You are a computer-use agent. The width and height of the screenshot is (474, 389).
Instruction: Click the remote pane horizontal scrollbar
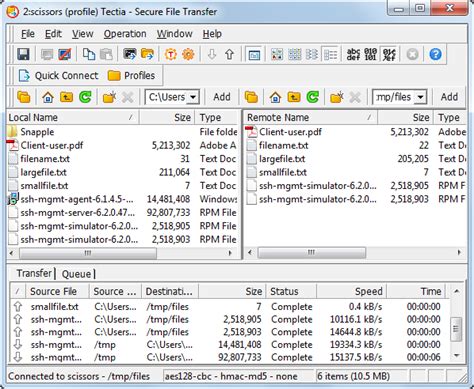pyautogui.click(x=311, y=252)
